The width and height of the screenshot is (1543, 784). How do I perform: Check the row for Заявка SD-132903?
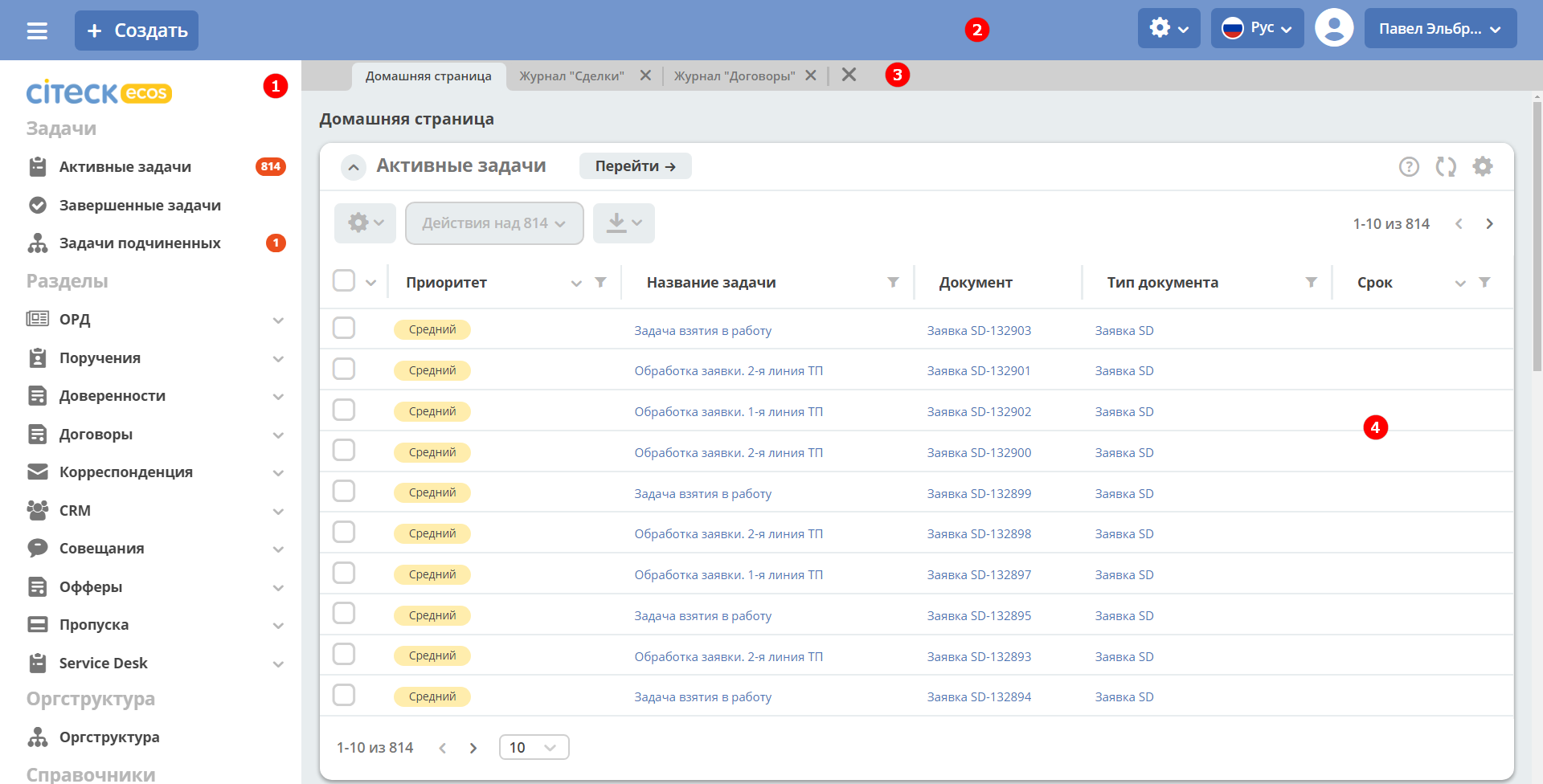click(344, 328)
